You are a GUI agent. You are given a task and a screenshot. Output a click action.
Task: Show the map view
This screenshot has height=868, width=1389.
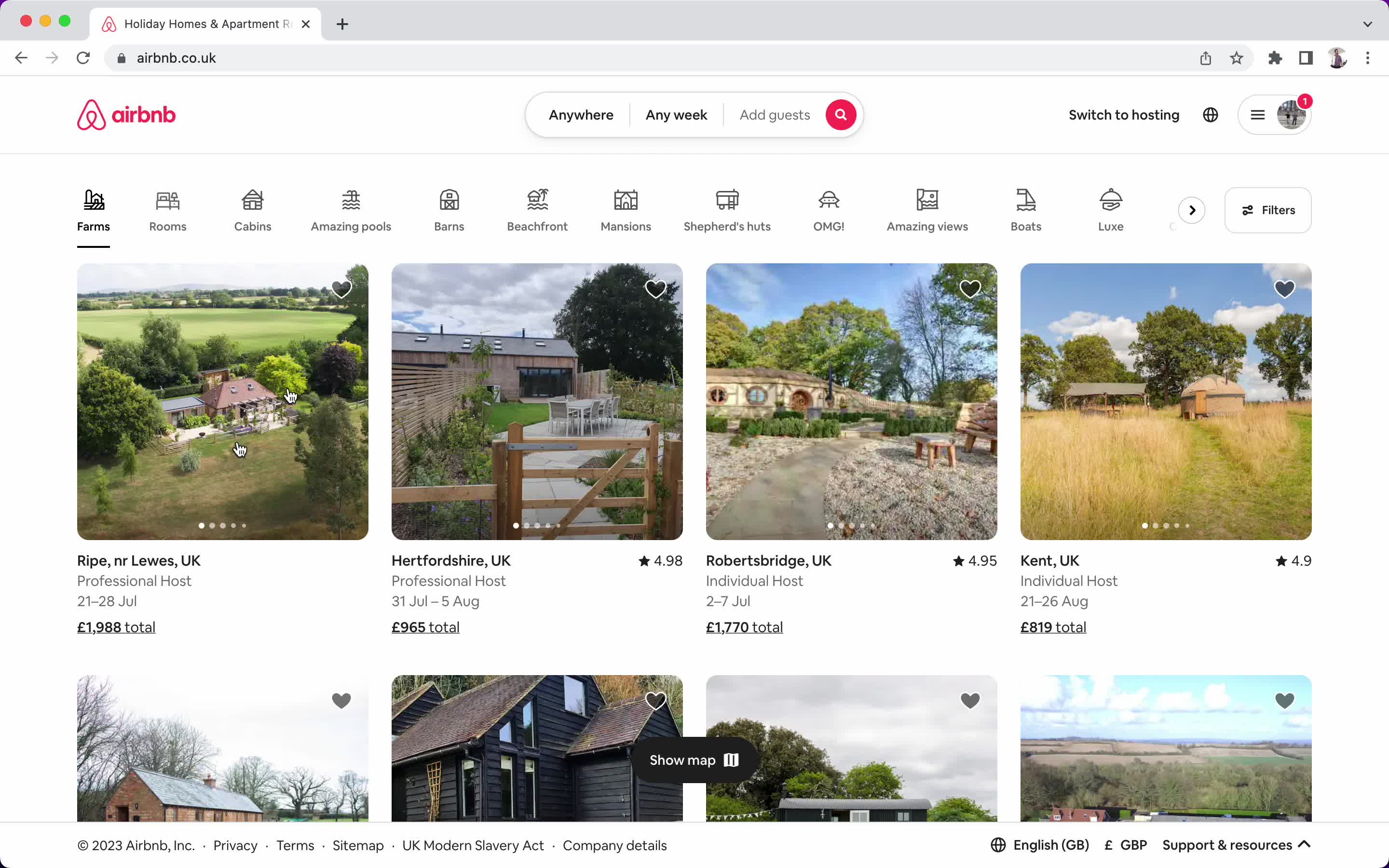[694, 759]
